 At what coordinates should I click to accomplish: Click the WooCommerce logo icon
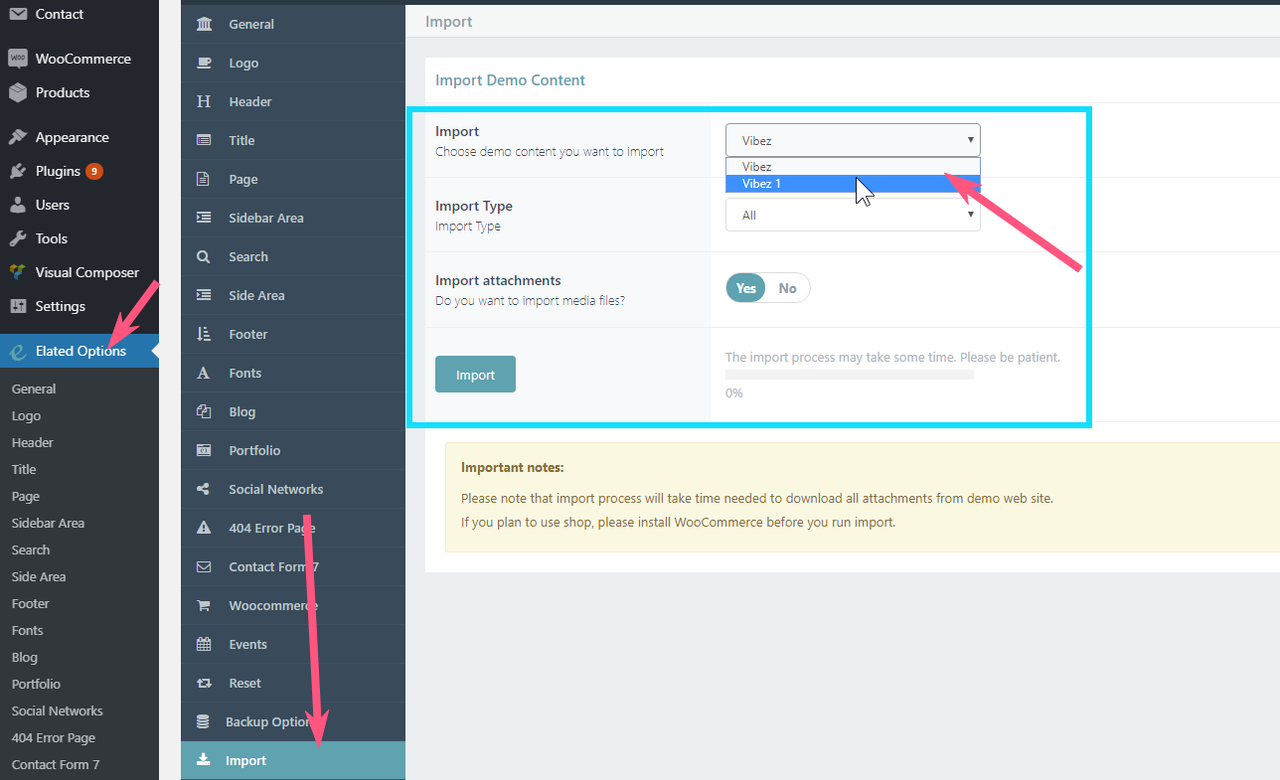pyautogui.click(x=18, y=59)
